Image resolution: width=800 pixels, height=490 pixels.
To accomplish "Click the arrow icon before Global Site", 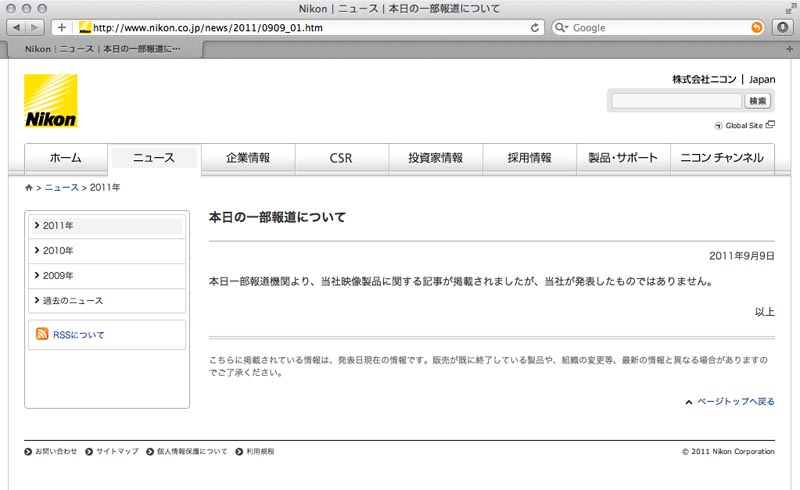I will (718, 126).
